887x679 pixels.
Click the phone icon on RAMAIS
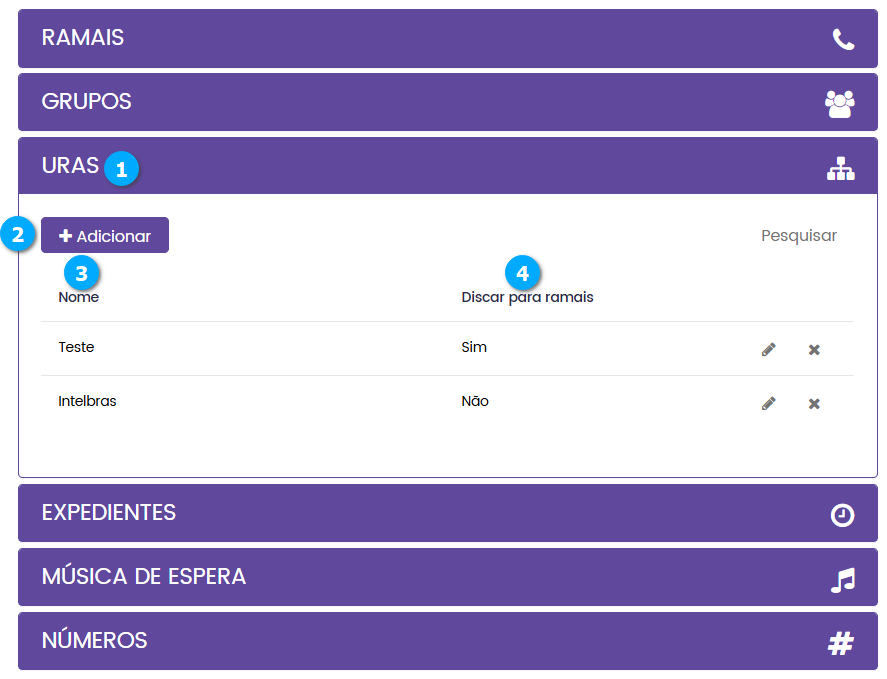pos(843,39)
